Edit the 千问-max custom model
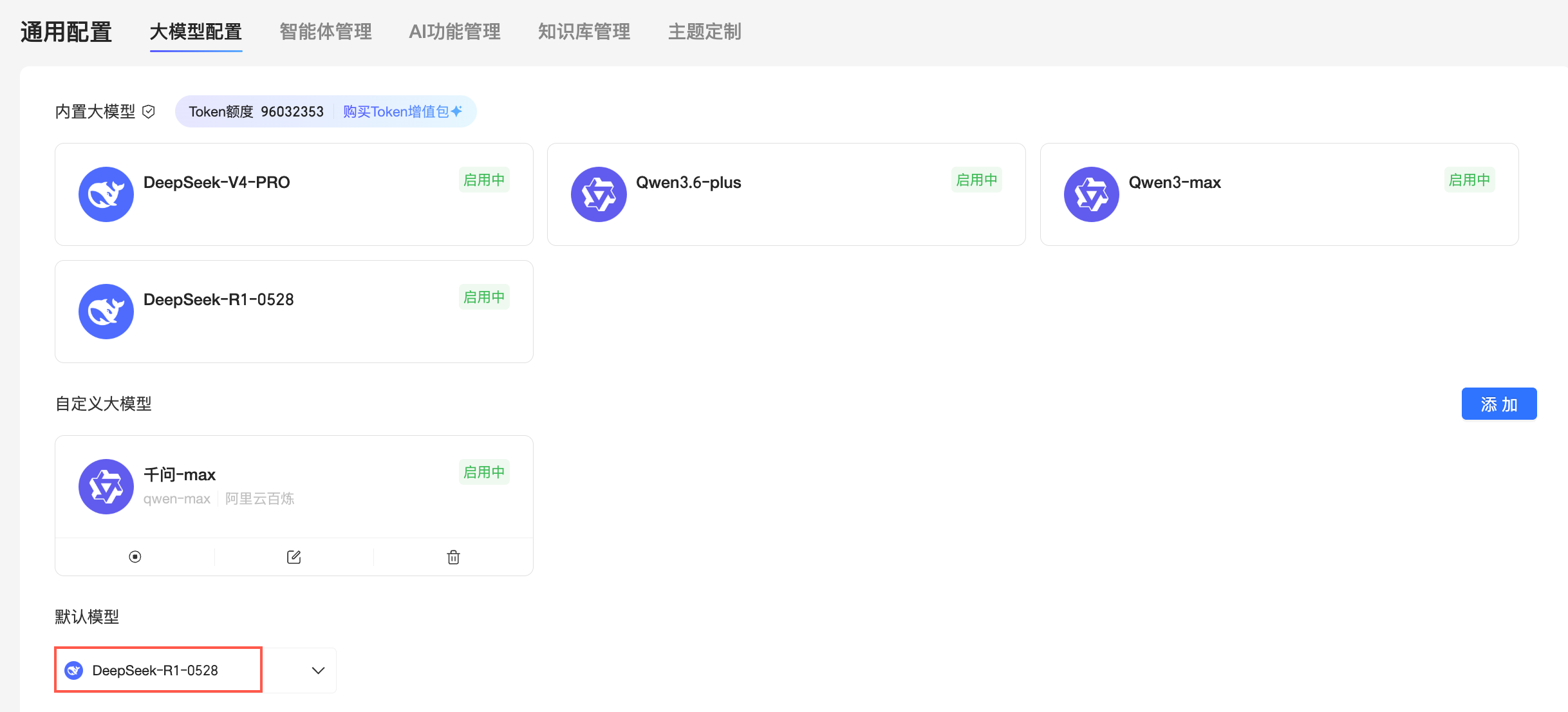1568x712 pixels. point(294,557)
